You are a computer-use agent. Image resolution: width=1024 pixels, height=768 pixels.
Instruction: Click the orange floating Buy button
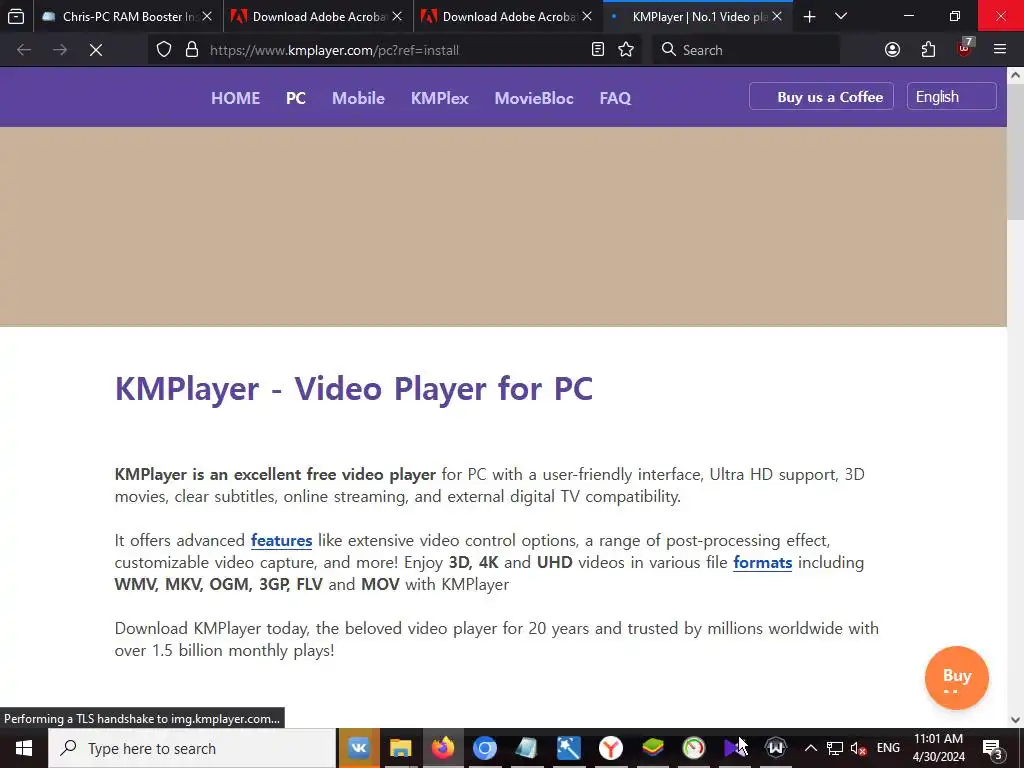[x=957, y=677]
